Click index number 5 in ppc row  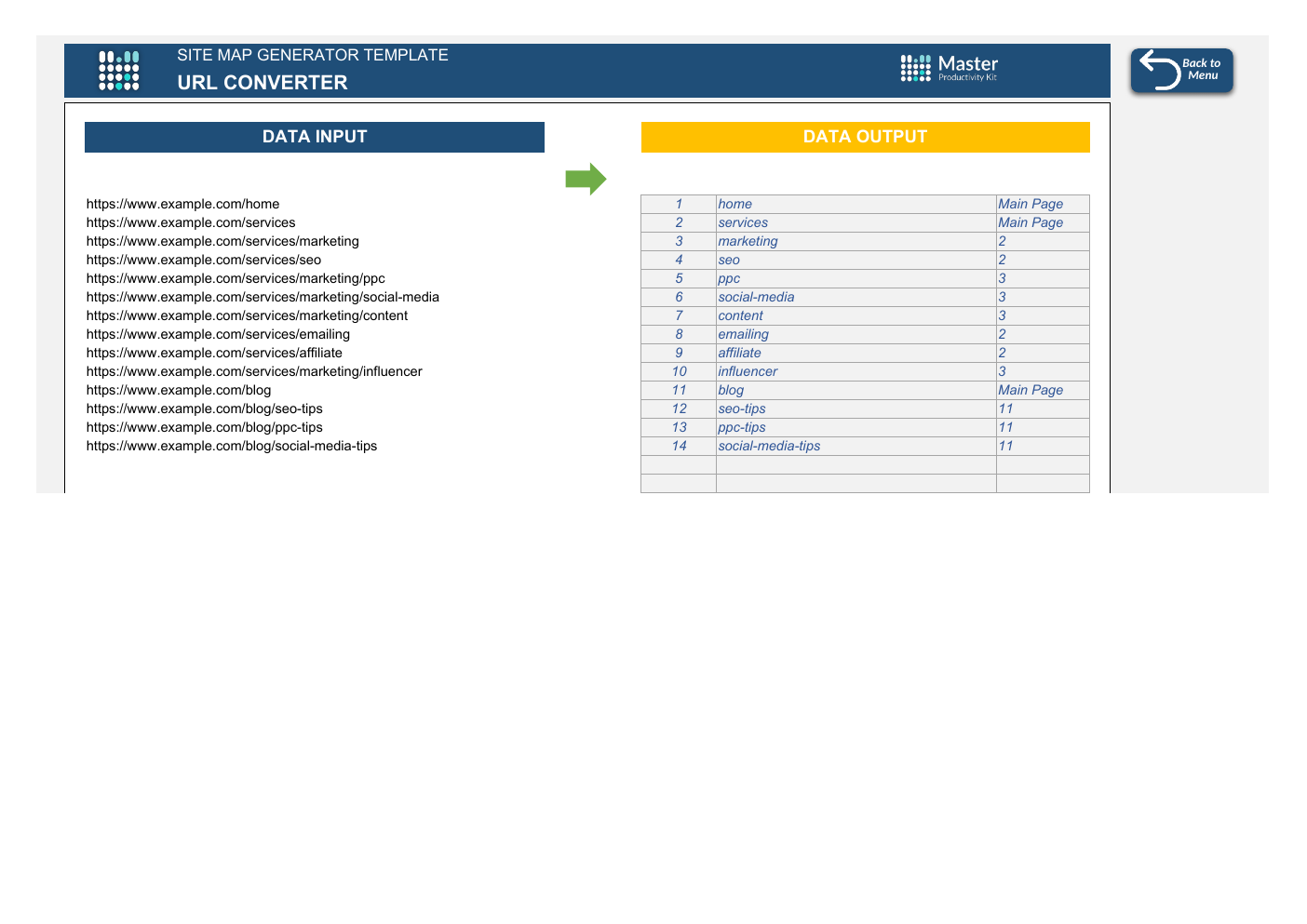point(679,278)
